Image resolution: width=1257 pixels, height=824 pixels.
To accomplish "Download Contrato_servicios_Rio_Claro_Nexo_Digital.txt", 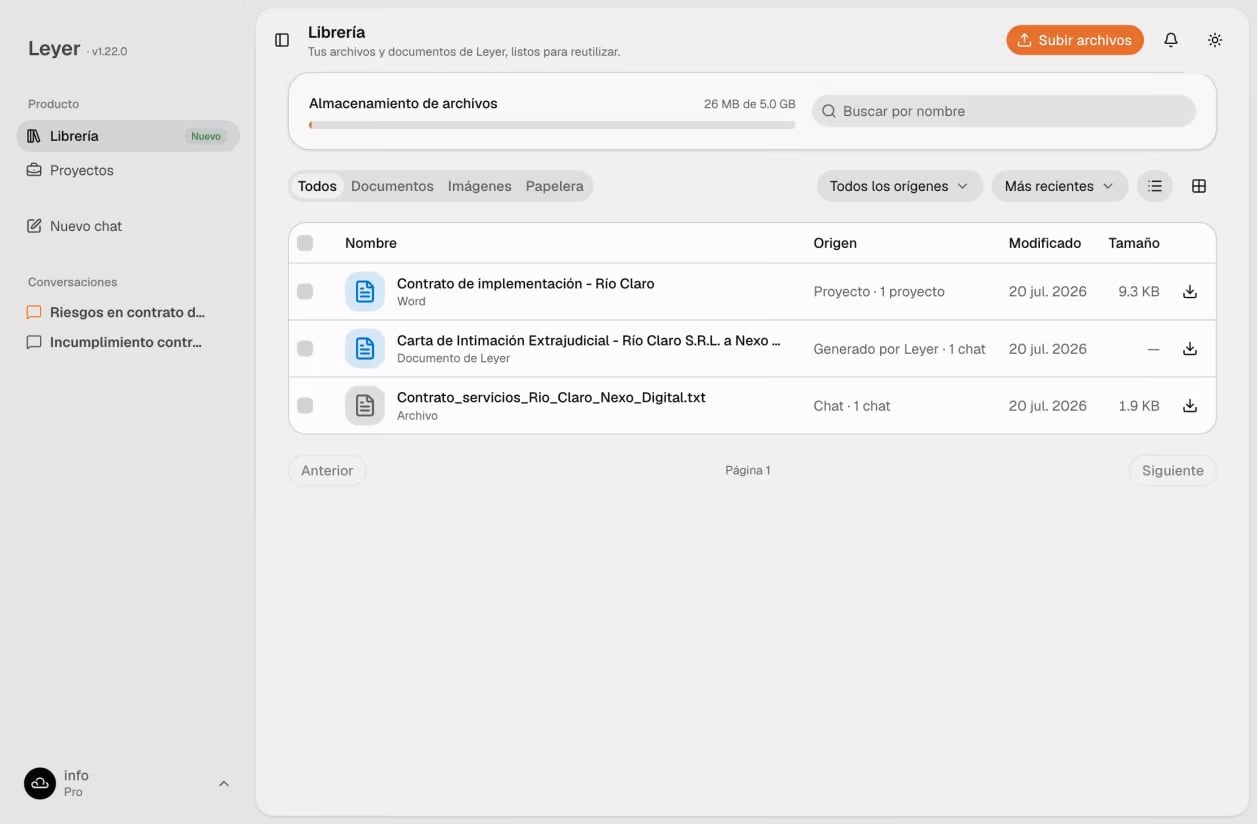I will pos(1190,406).
